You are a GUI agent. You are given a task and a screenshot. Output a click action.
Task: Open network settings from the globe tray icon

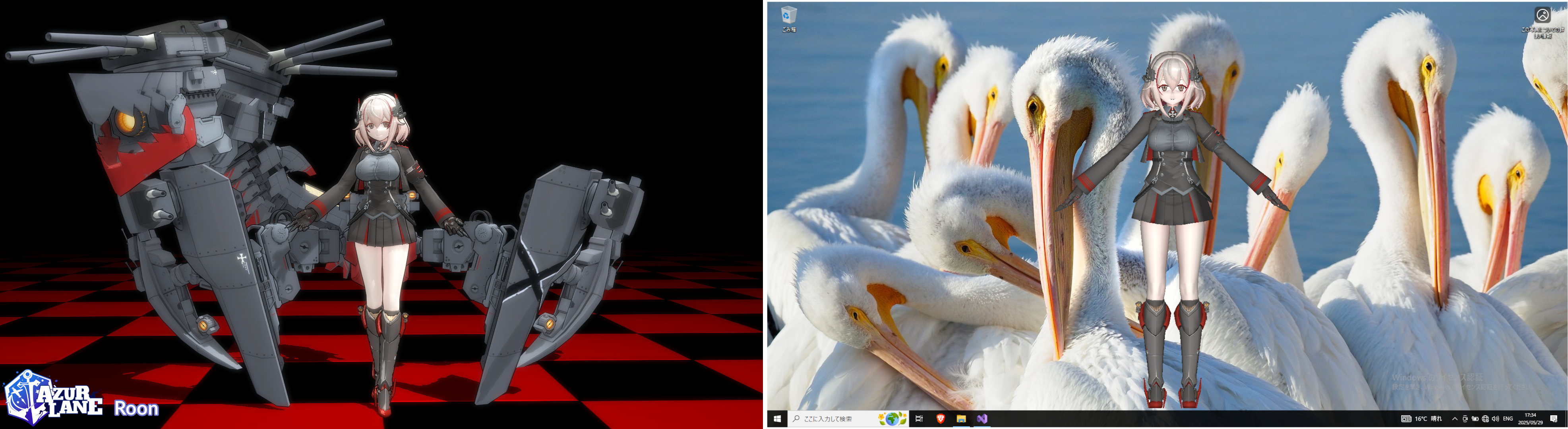[1485, 419]
